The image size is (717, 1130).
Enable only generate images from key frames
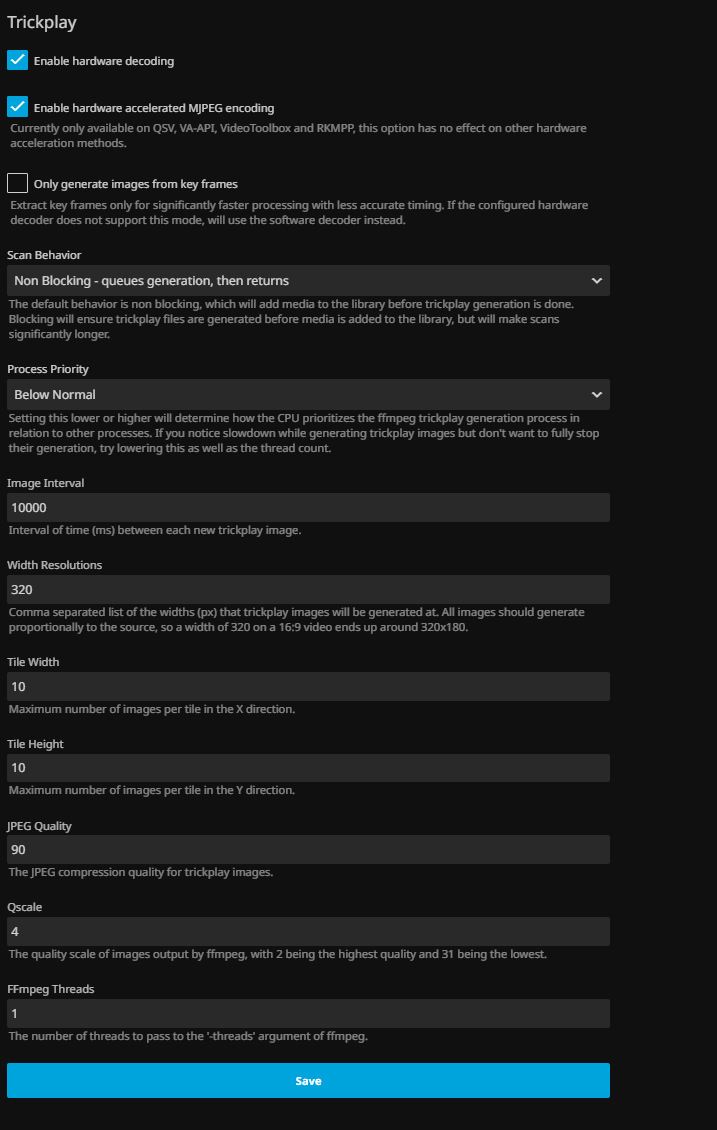(x=17, y=183)
